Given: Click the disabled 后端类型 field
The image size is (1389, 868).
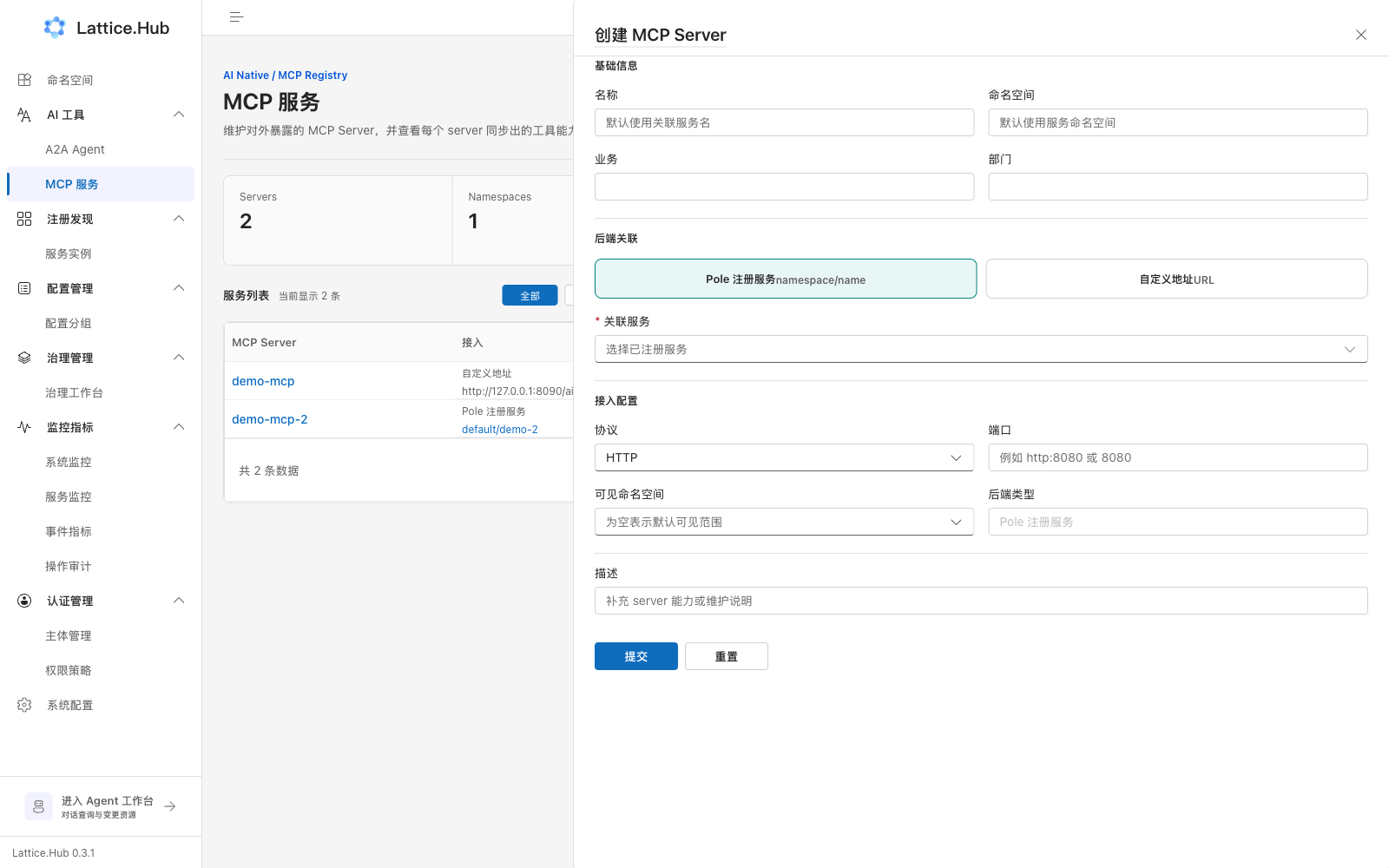Looking at the screenshot, I should point(1178,522).
